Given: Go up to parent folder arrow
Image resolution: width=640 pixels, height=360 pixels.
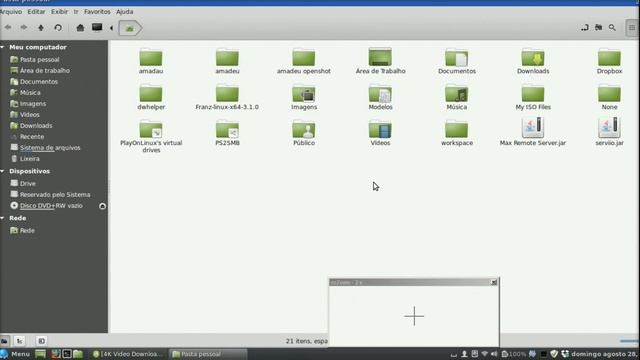Looking at the screenshot, I should (41, 28).
